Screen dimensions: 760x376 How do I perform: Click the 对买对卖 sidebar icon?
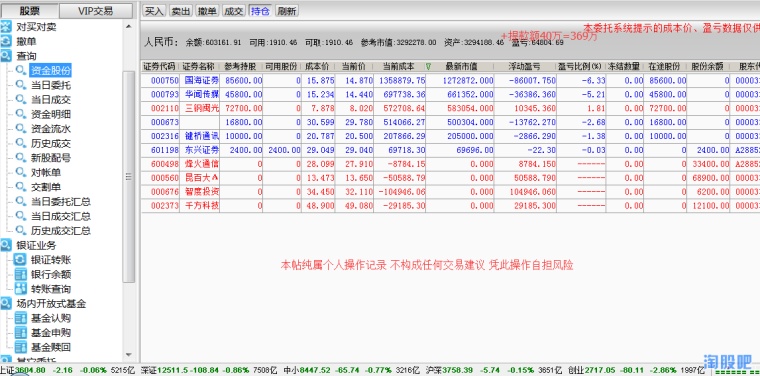click(6, 27)
